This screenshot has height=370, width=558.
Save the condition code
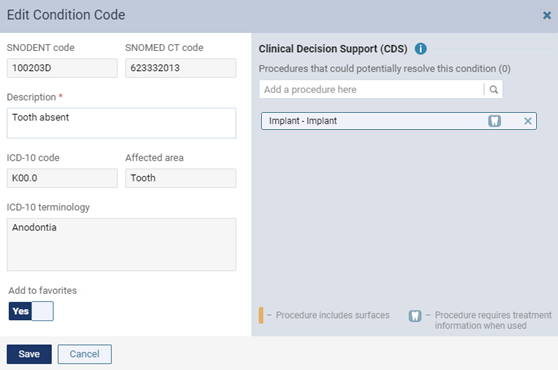29,354
